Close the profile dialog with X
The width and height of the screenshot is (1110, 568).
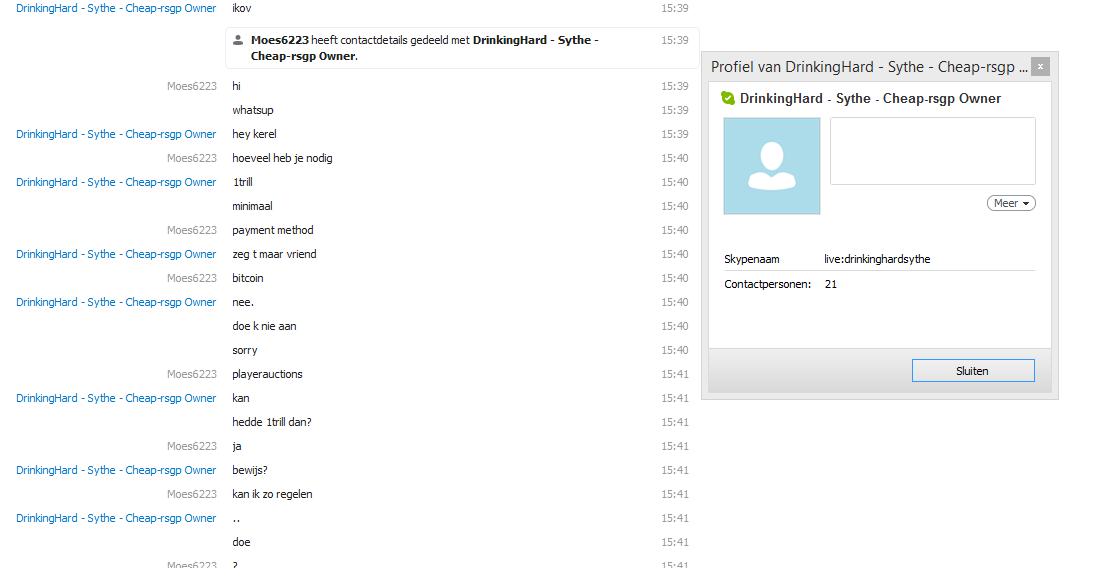(x=1040, y=67)
